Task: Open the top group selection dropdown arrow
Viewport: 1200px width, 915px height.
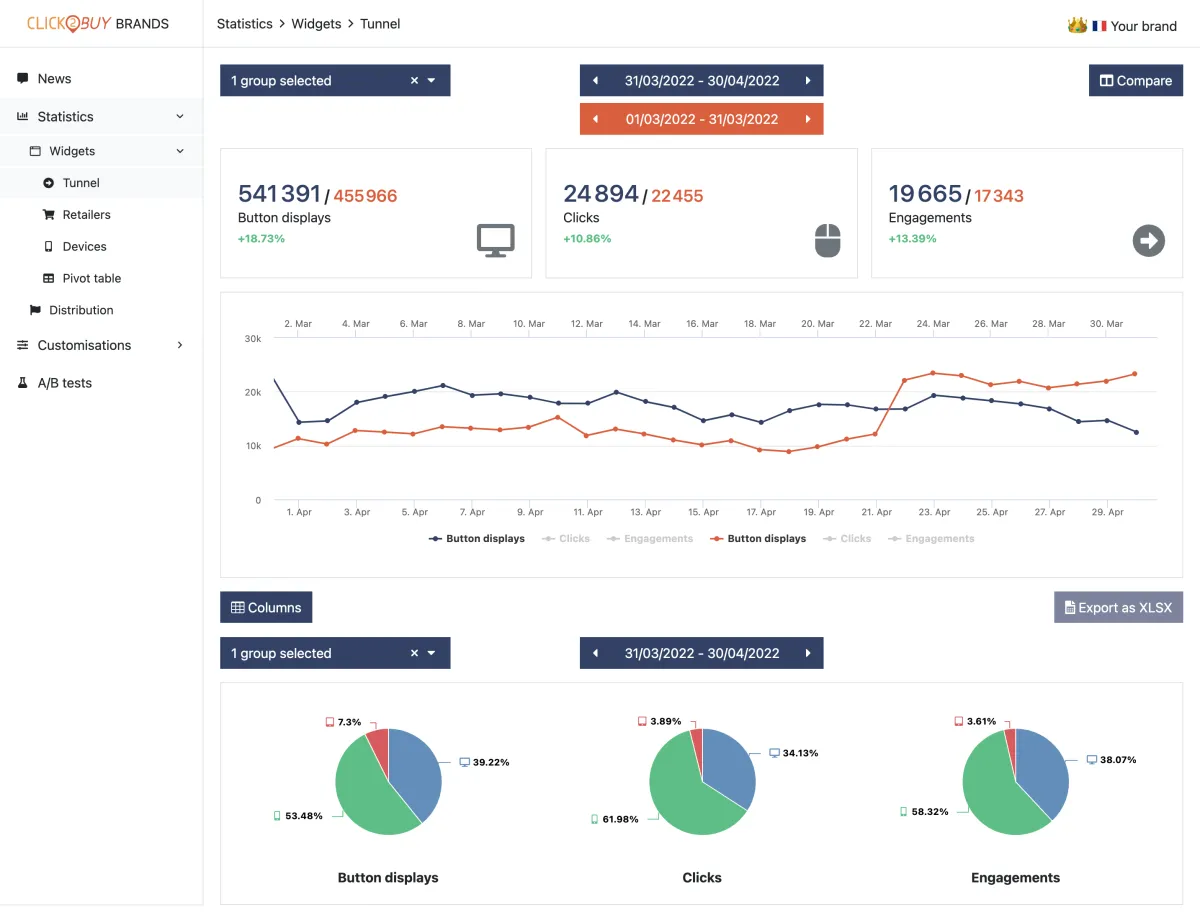Action: [x=432, y=81]
